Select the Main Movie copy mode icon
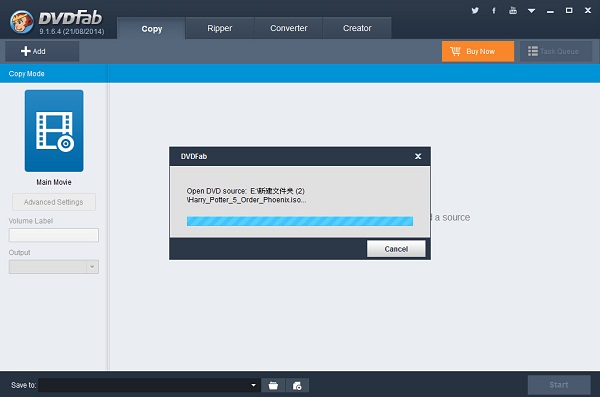This screenshot has height=397, width=600. coord(54,131)
